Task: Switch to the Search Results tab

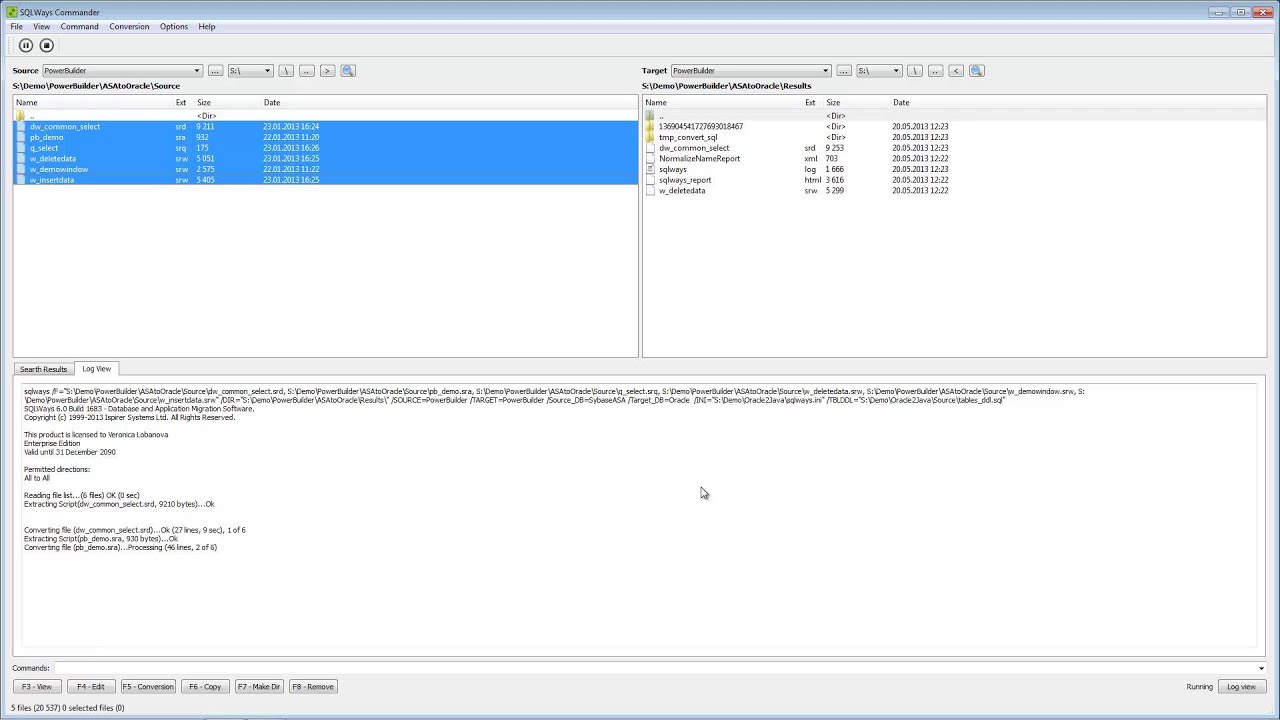Action: click(x=44, y=369)
